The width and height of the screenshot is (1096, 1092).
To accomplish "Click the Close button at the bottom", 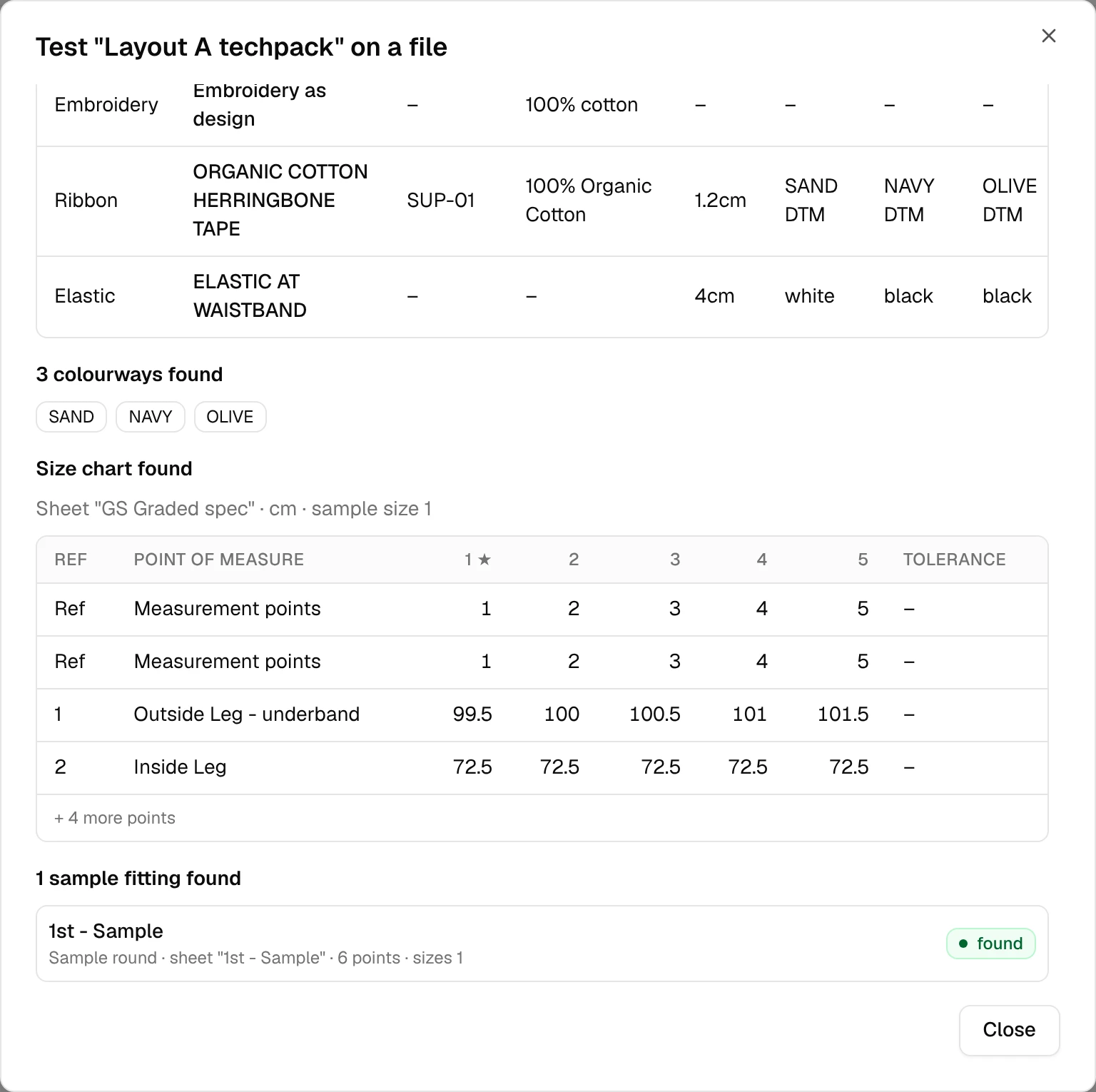I will (x=1009, y=1030).
